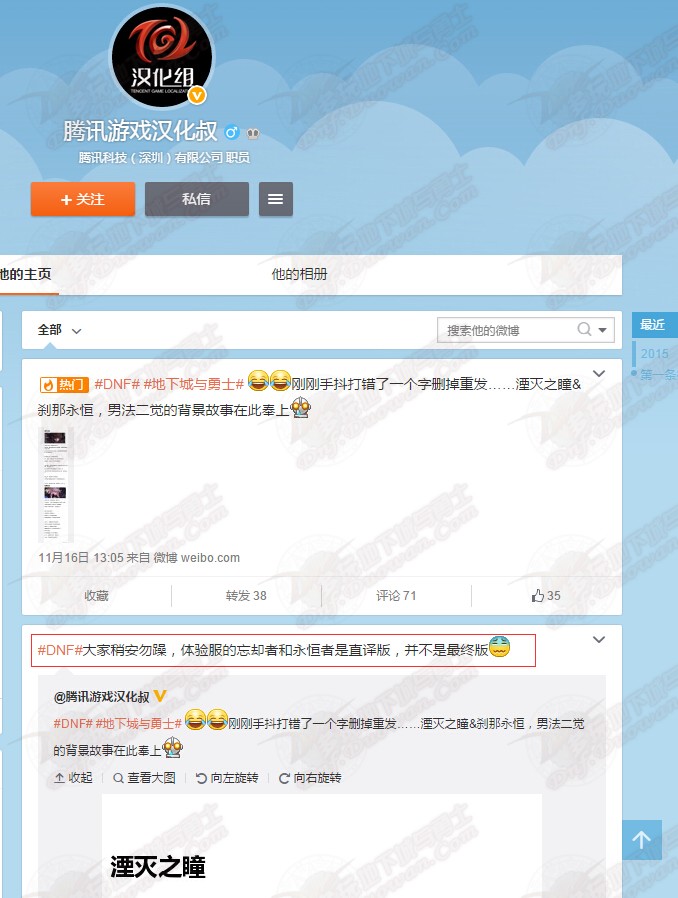
Task: Jump to 2015 in the timeline
Action: (x=655, y=353)
